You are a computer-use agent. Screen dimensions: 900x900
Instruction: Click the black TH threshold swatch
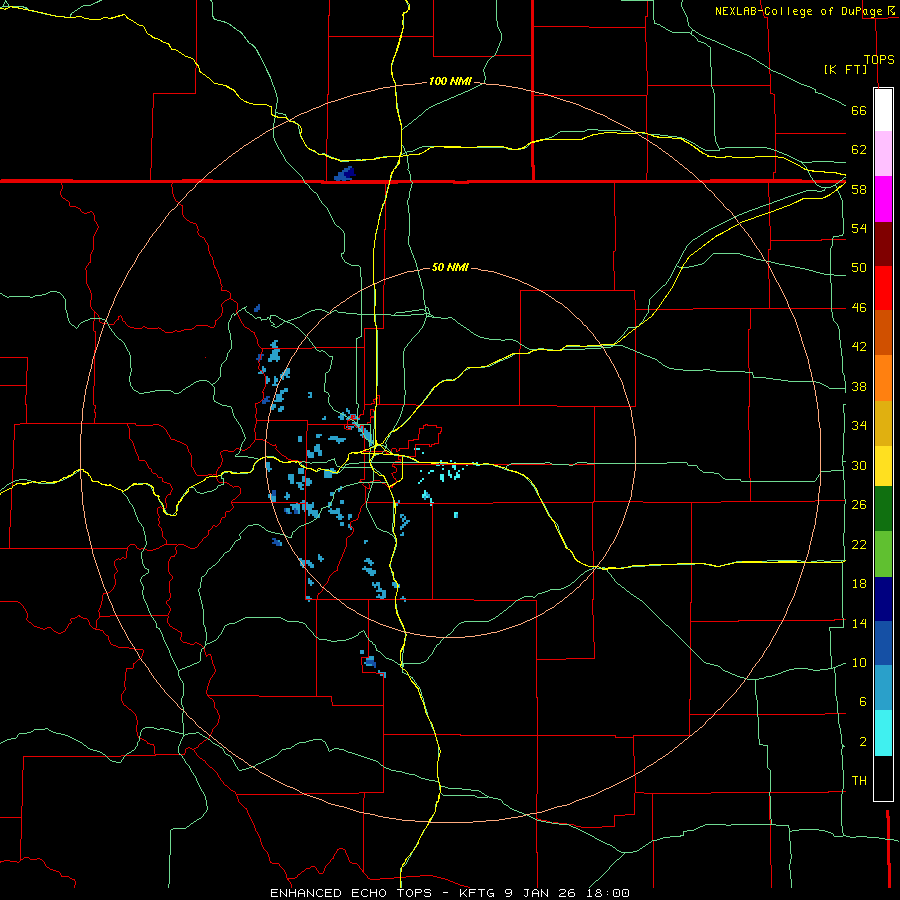[x=883, y=778]
